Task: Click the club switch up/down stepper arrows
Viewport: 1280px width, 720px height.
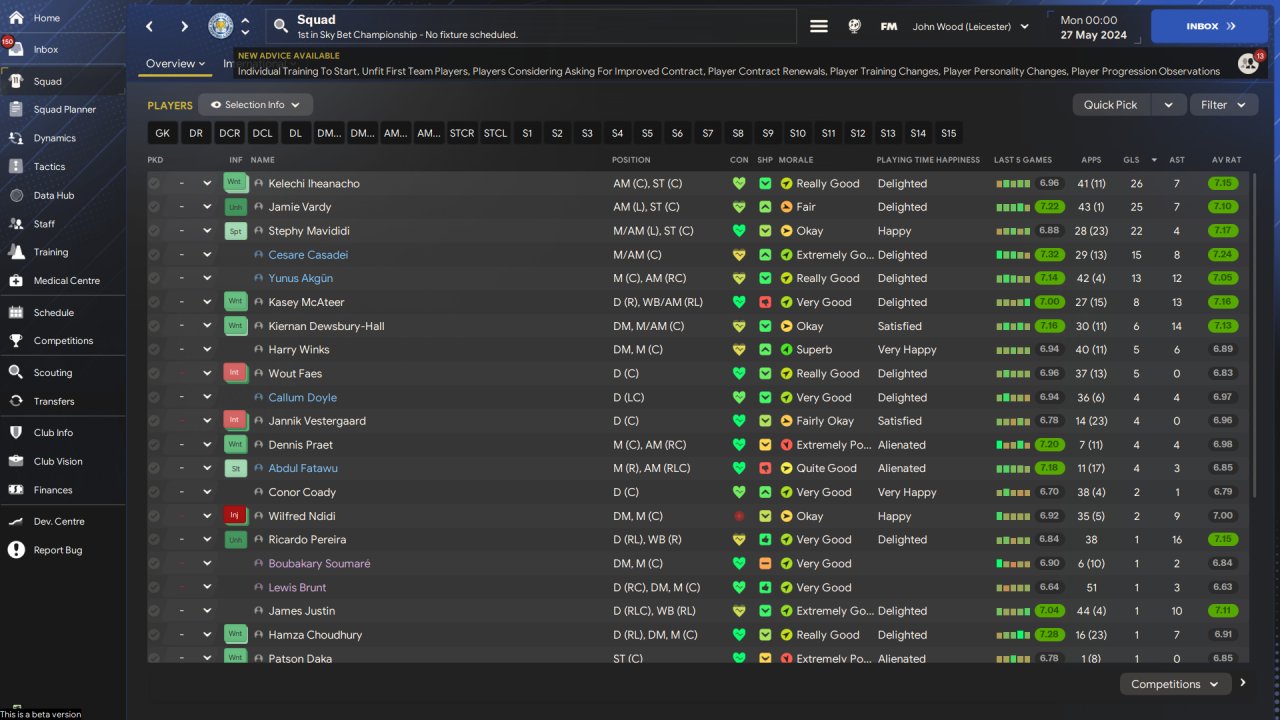Action: 245,26
